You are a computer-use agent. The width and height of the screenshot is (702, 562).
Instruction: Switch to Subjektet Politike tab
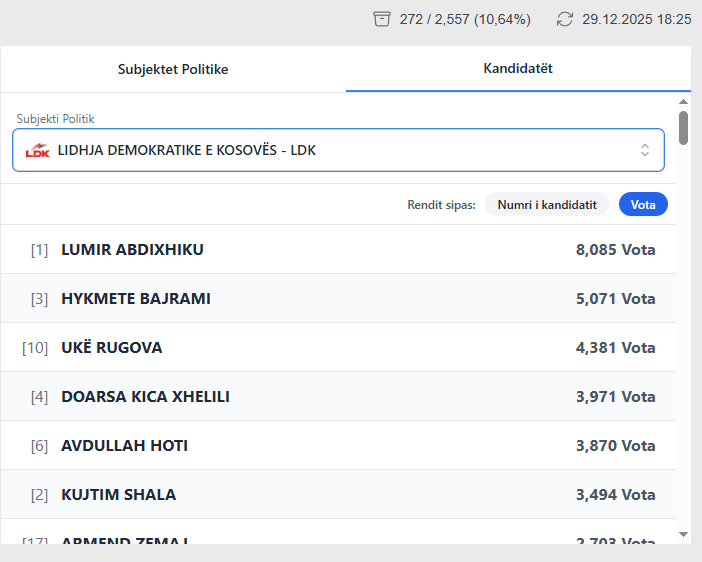coord(173,69)
